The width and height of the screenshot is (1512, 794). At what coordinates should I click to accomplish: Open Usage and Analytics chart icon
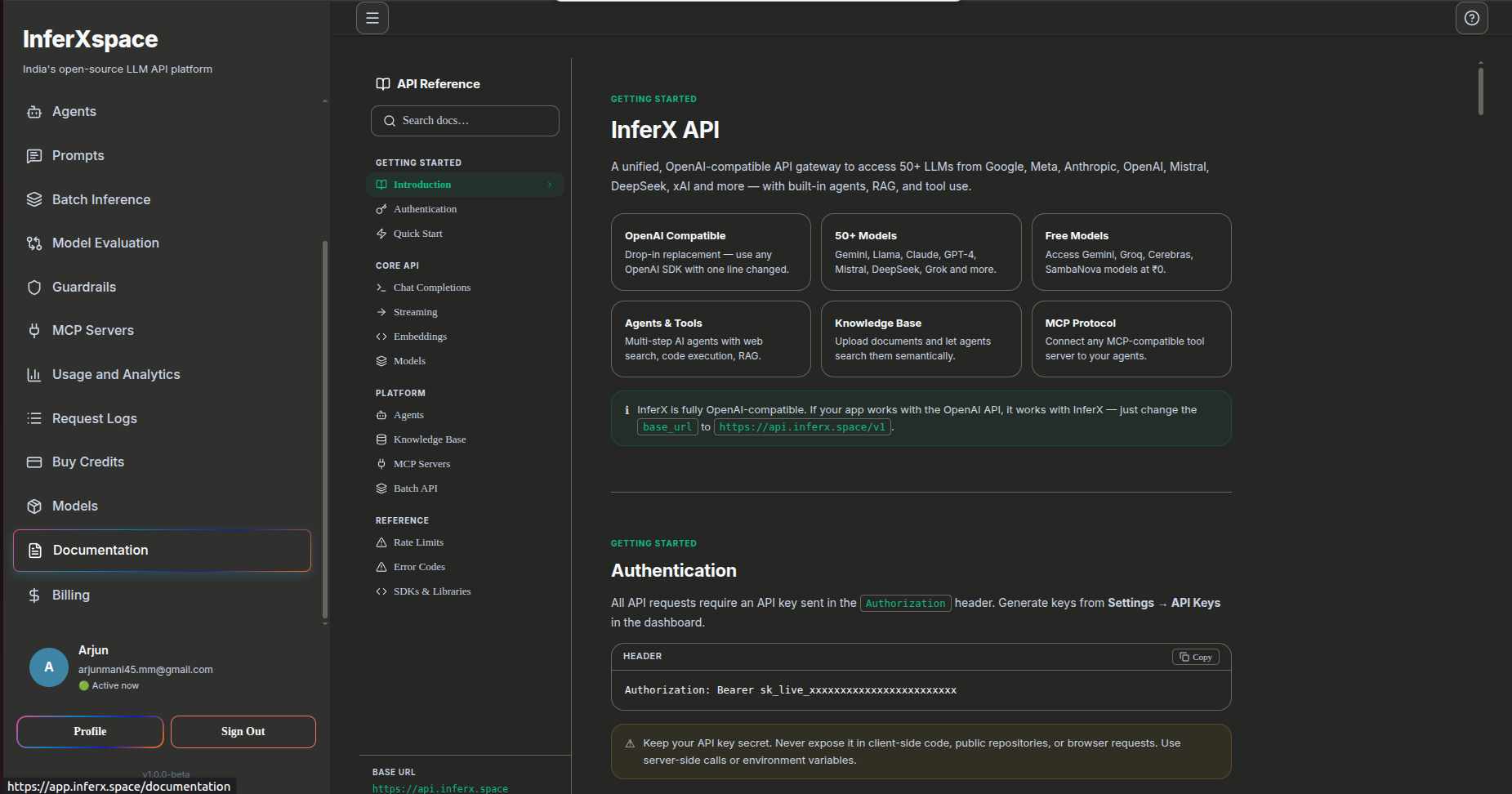click(33, 374)
